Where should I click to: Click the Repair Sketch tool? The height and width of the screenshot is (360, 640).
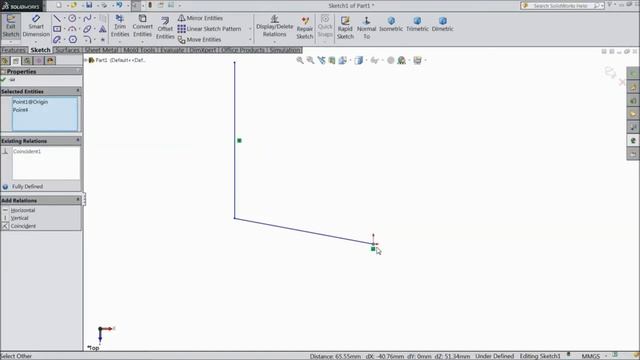point(304,28)
